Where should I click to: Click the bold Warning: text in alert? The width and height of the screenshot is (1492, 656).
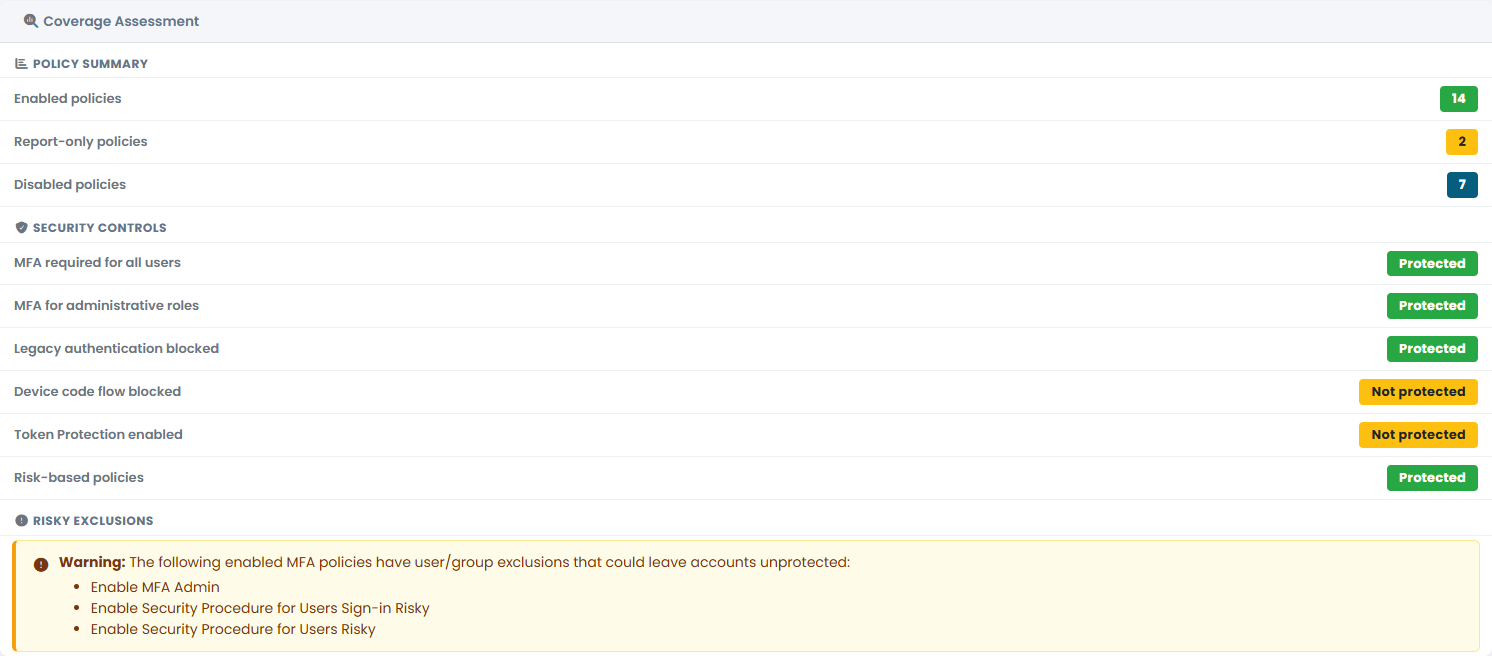[x=92, y=562]
